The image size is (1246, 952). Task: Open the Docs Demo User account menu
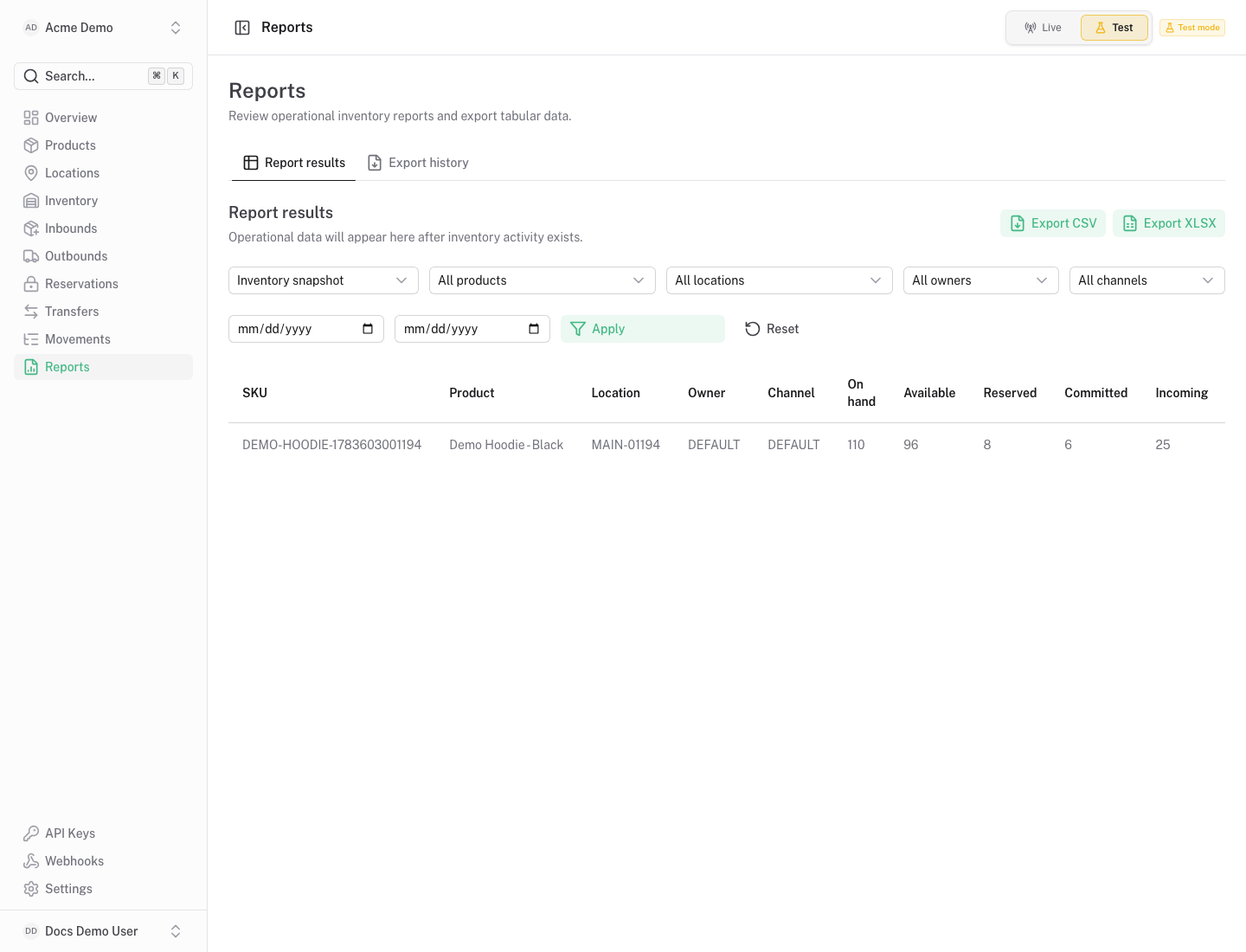click(103, 931)
